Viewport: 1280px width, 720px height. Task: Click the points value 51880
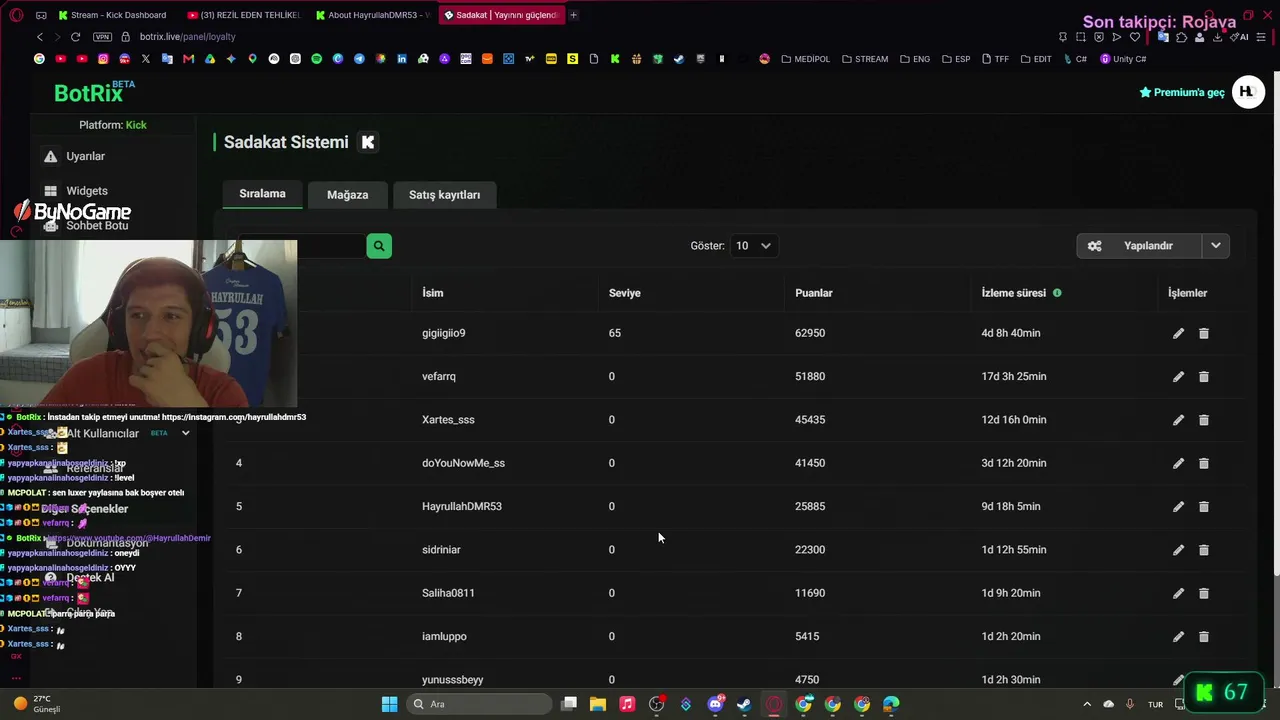[x=810, y=377]
